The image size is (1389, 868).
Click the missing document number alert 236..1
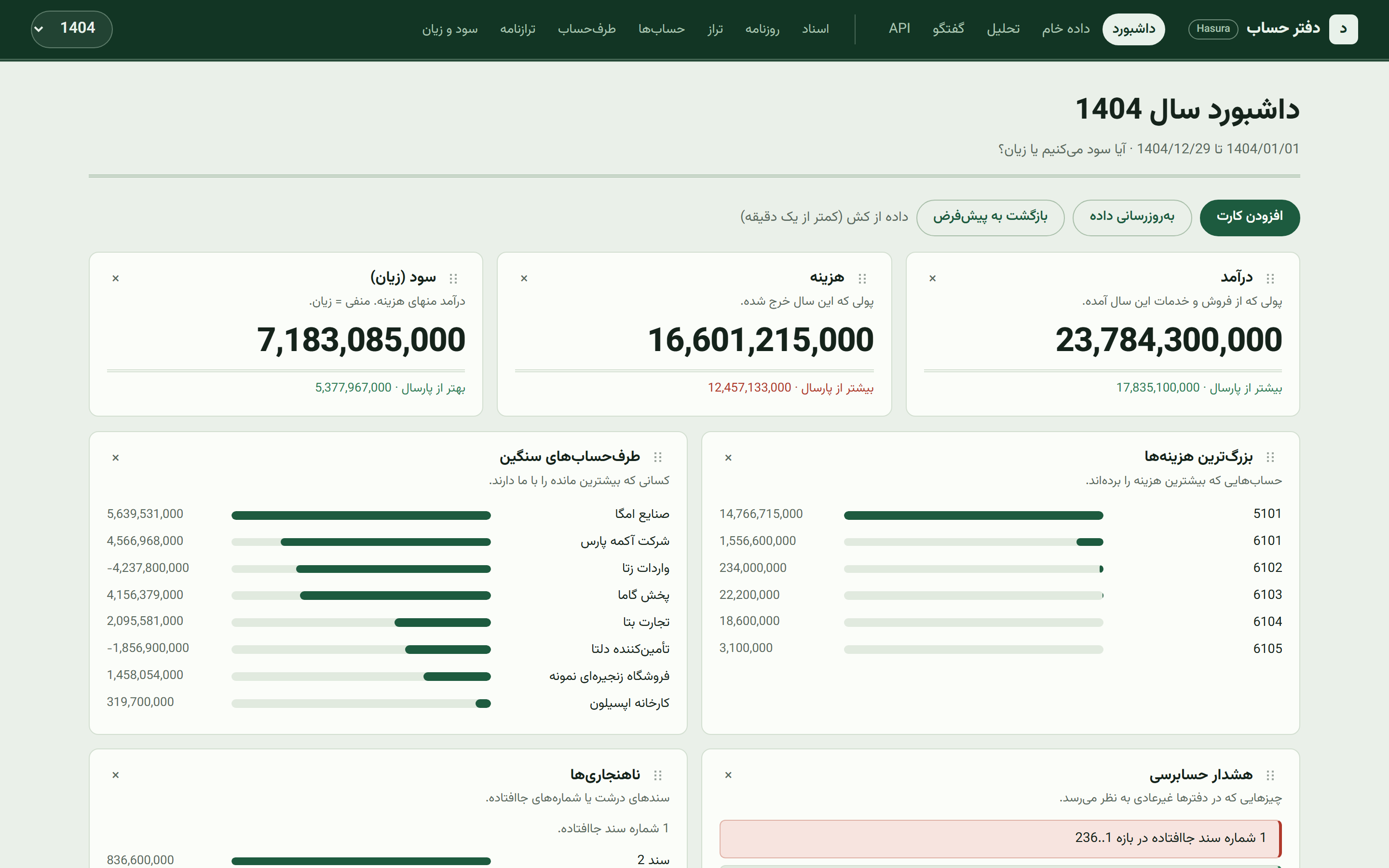click(1000, 838)
